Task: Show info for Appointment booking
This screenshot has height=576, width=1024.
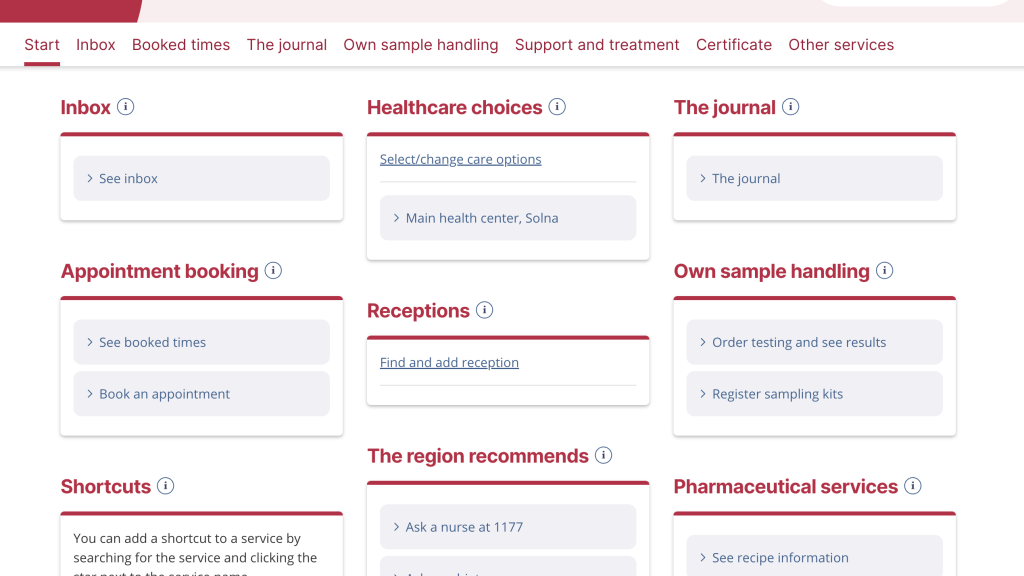Action: pos(273,270)
